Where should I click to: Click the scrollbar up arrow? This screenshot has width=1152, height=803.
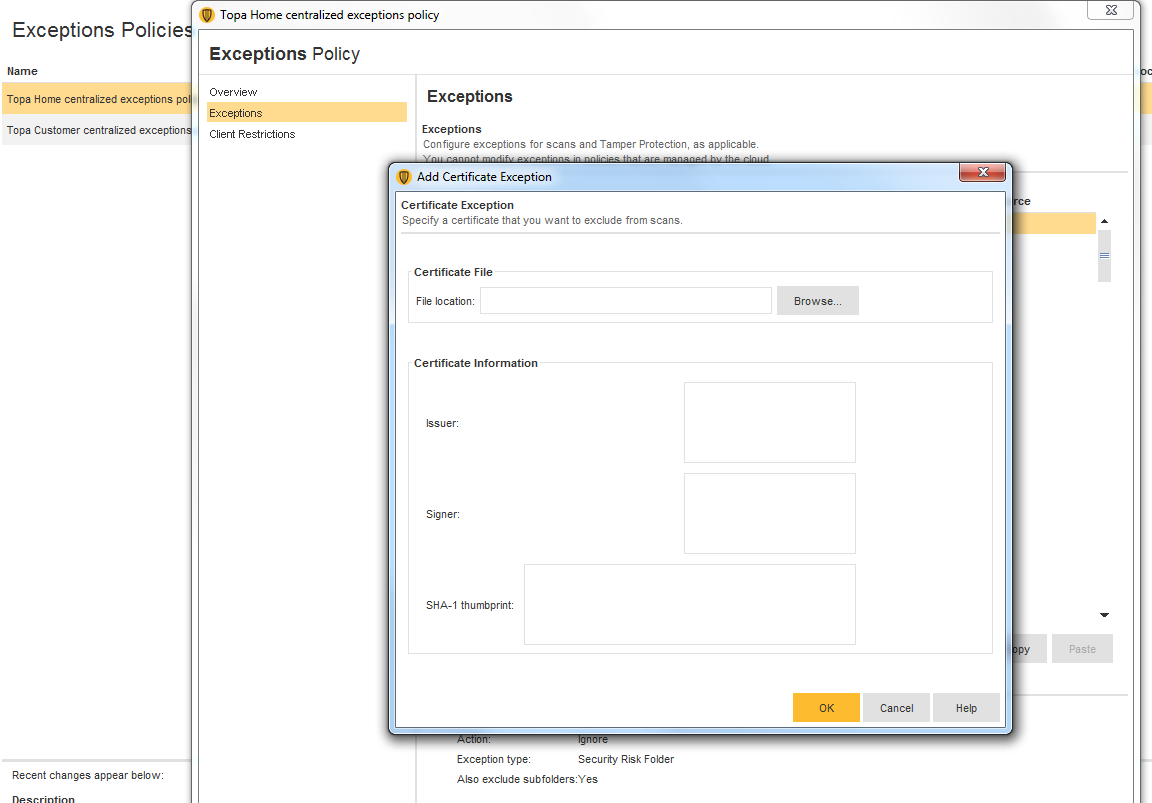1104,220
